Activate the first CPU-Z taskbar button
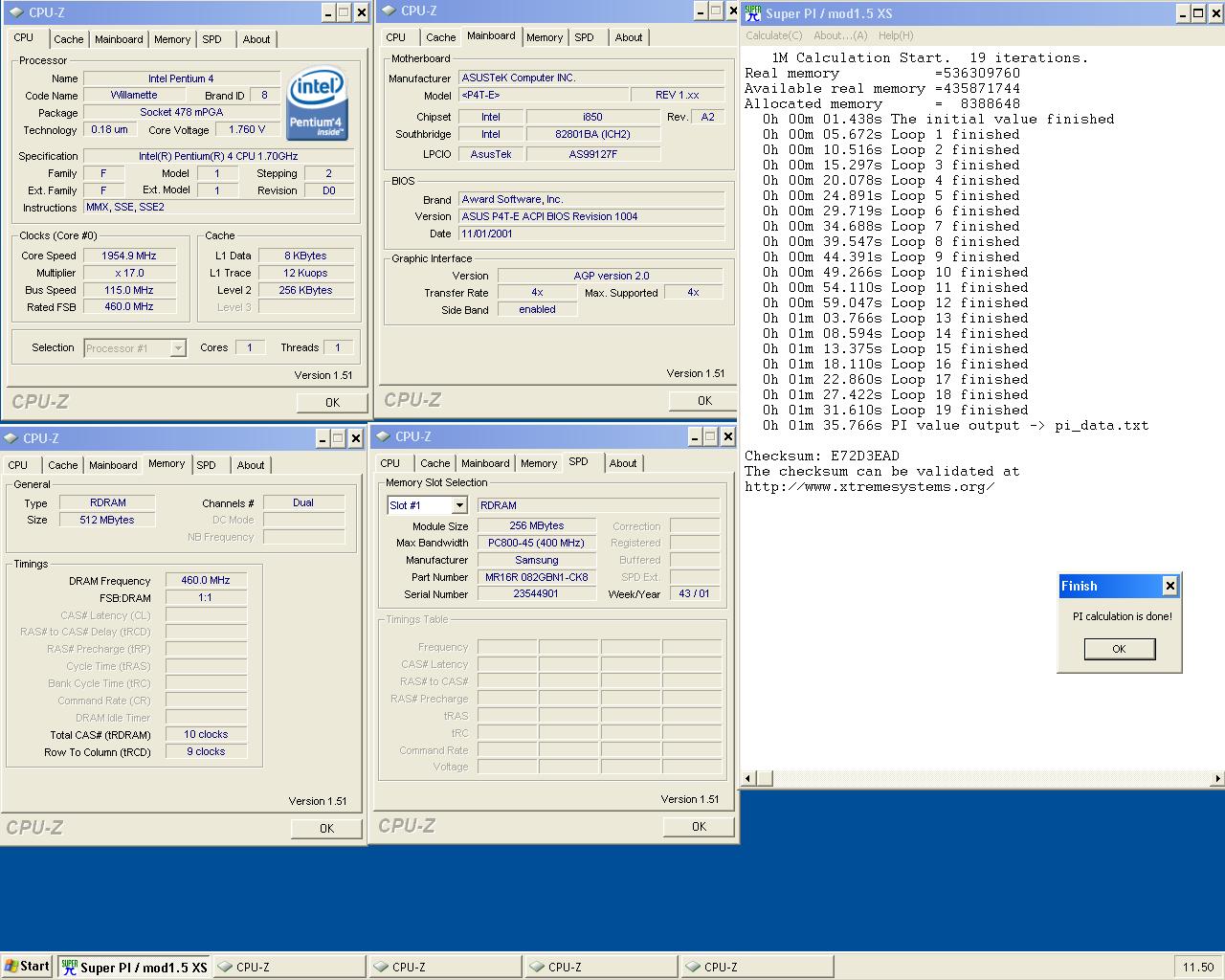 (289, 967)
